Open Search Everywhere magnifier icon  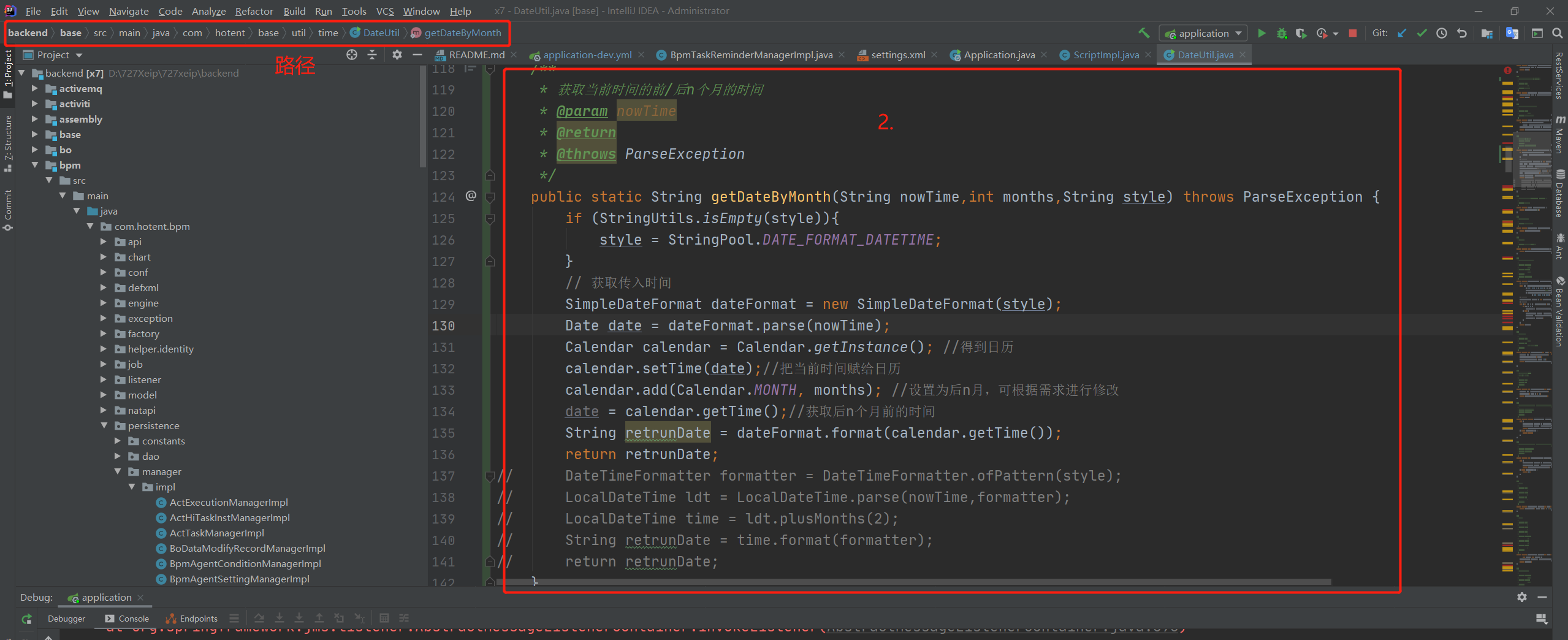point(1557,33)
